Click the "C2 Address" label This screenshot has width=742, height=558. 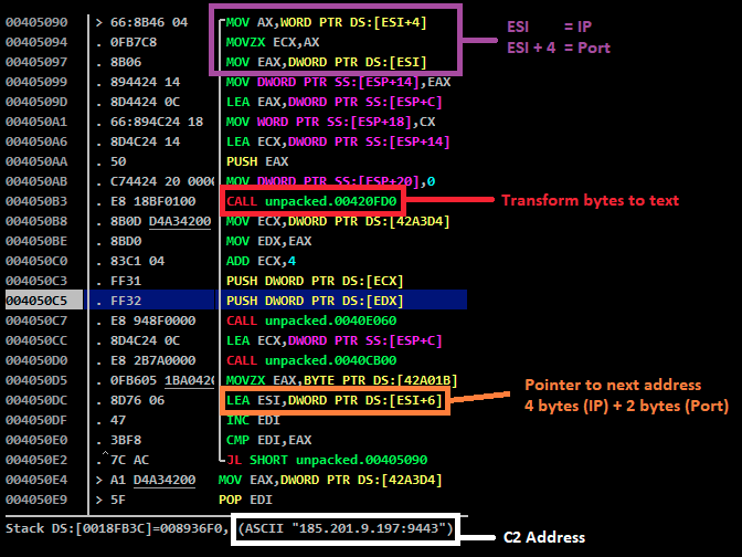(x=542, y=538)
